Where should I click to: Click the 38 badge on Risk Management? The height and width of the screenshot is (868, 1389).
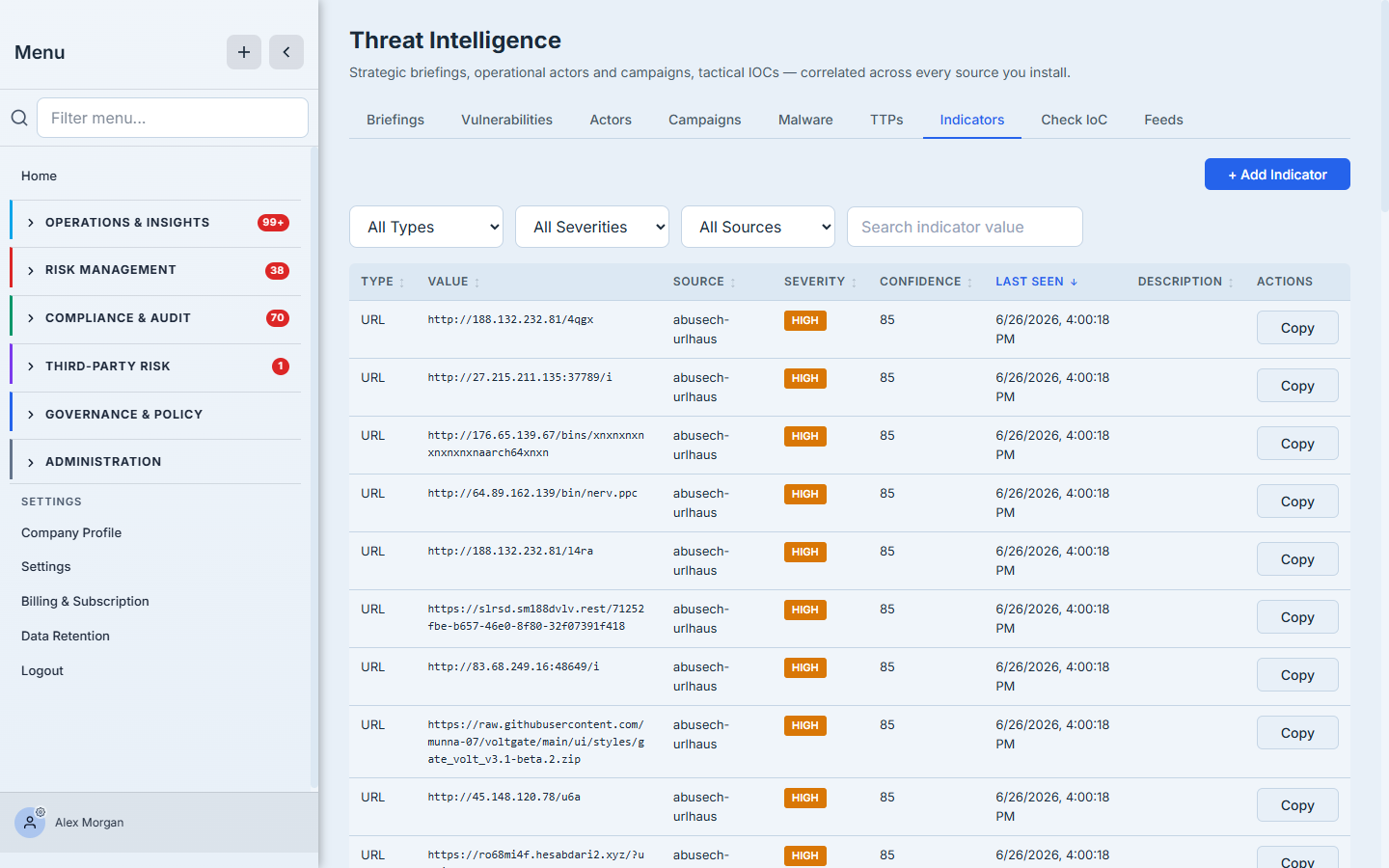pos(277,270)
